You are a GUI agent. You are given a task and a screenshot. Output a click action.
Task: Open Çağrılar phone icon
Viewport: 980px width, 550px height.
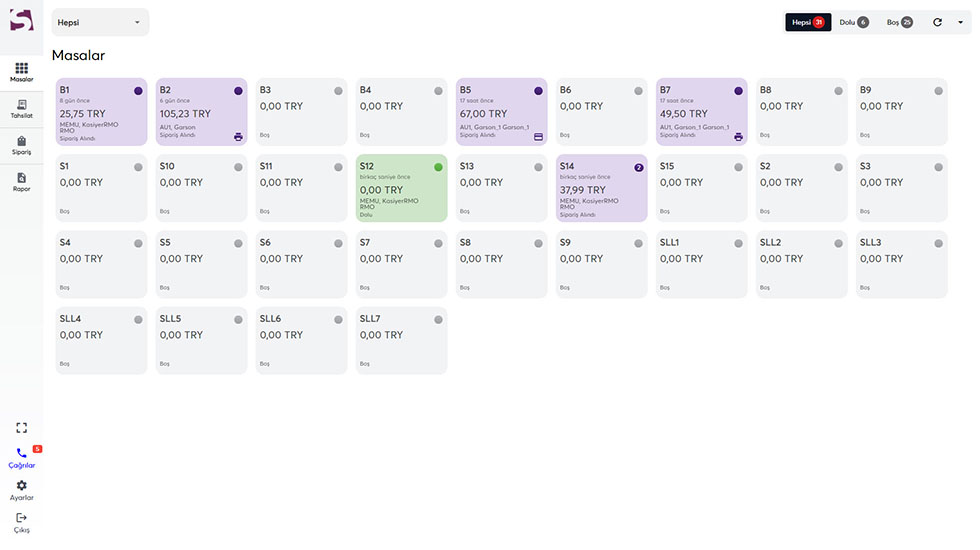click(21, 452)
